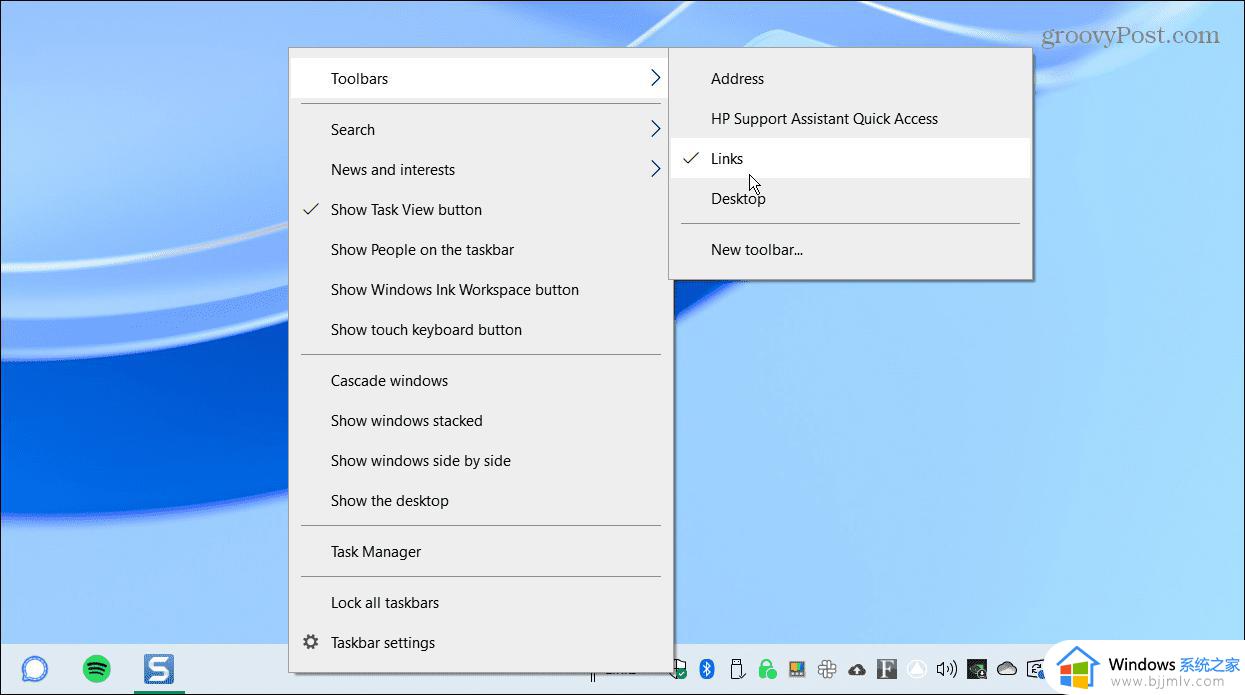This screenshot has height=695, width=1245.
Task: Click the OneDrive cloud tray icon
Action: tap(1007, 669)
